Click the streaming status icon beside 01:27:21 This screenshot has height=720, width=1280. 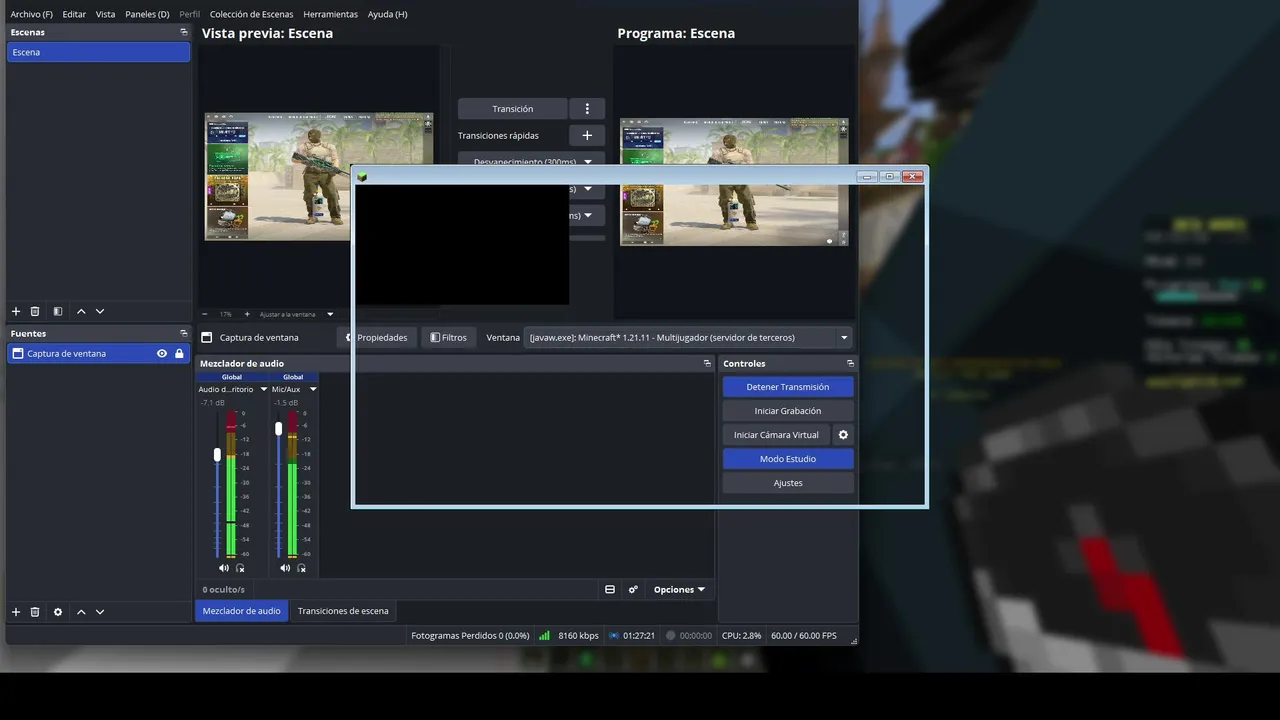[x=614, y=635]
